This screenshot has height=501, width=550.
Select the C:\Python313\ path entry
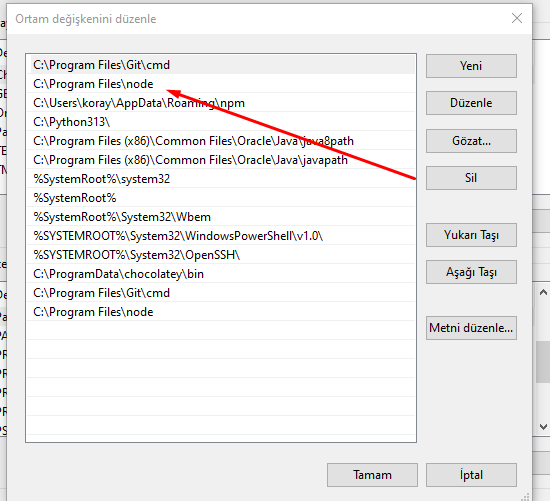pos(221,122)
